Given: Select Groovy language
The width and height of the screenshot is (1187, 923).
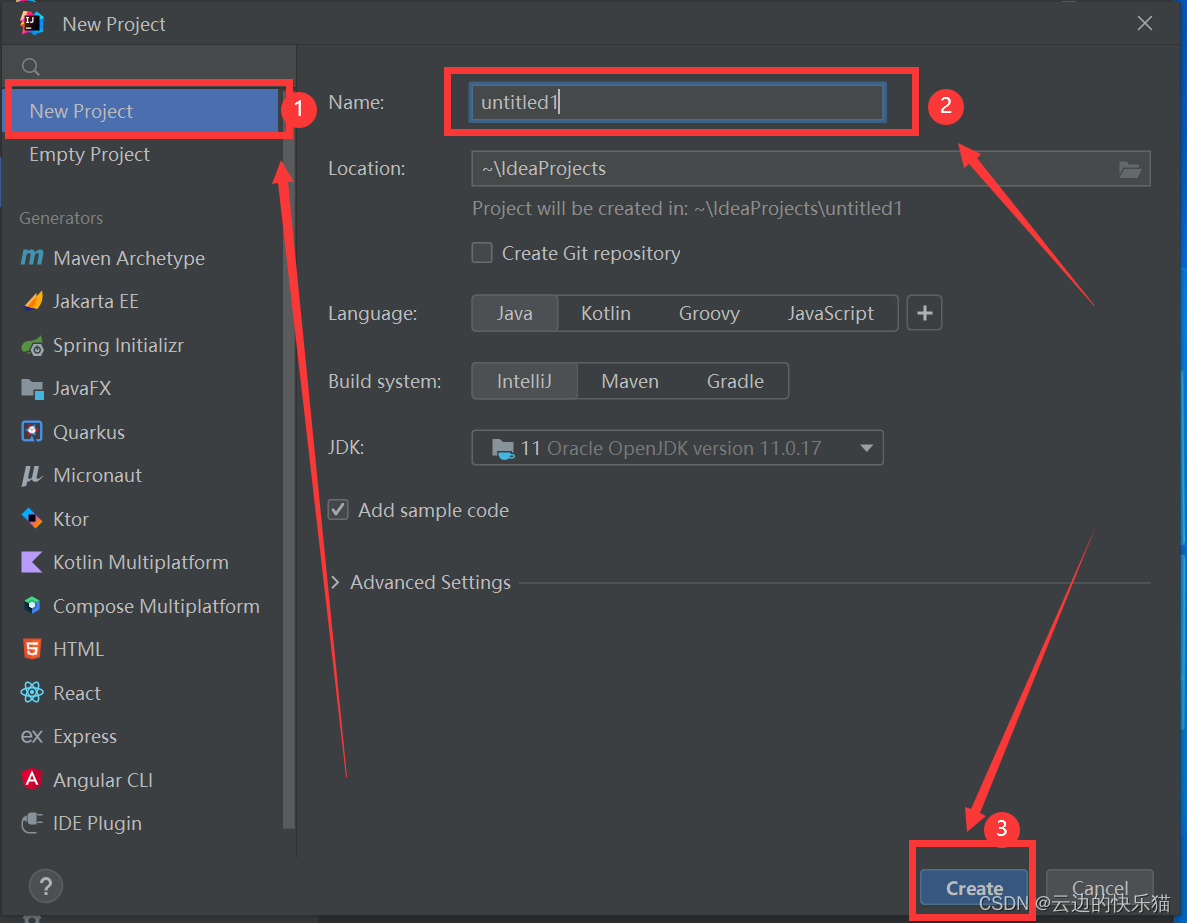Looking at the screenshot, I should (x=709, y=313).
